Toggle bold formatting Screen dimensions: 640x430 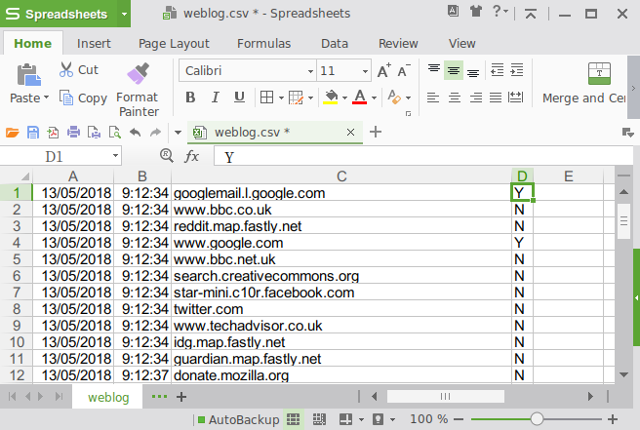(x=190, y=97)
